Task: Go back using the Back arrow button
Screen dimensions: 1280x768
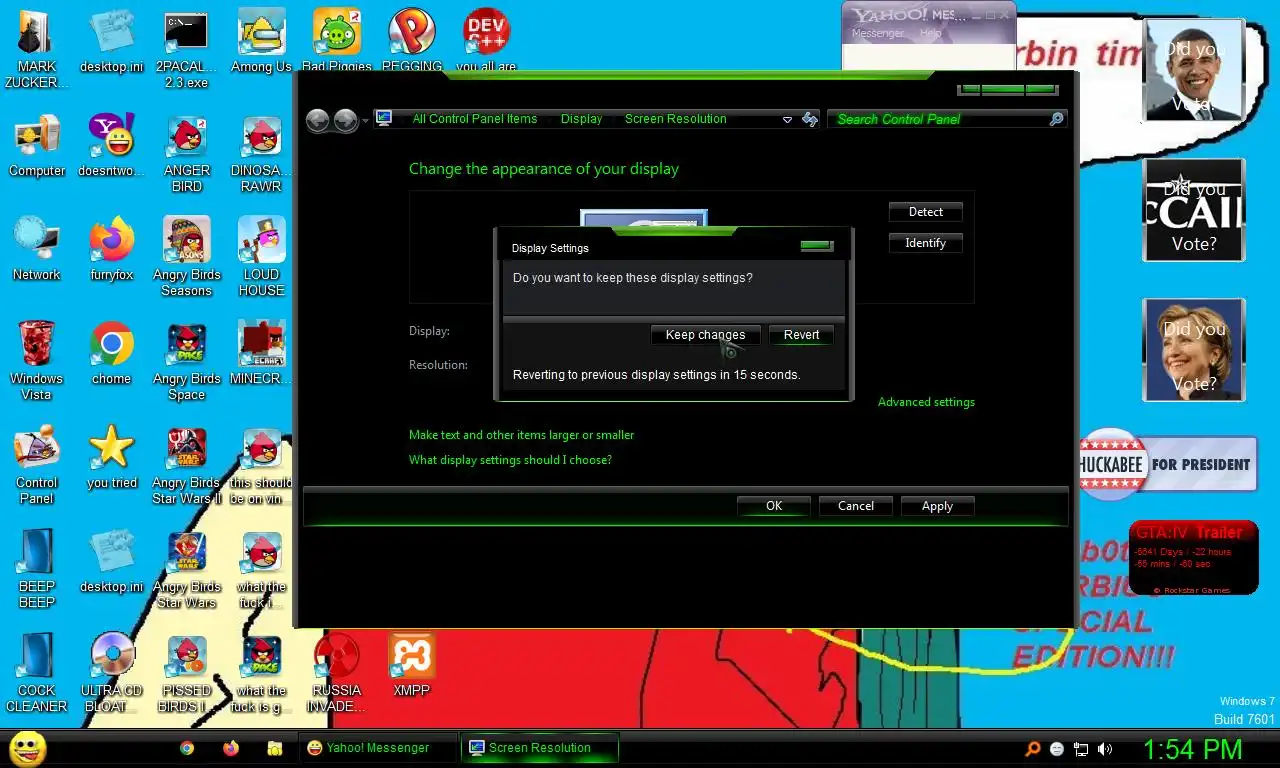Action: 318,120
